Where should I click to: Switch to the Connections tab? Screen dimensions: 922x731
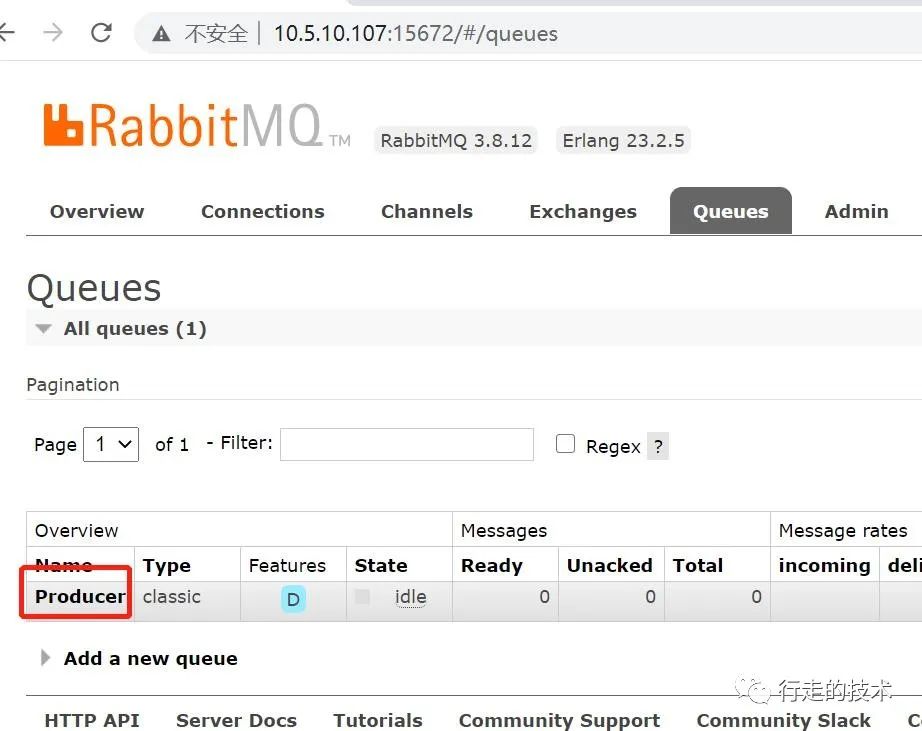[x=263, y=211]
